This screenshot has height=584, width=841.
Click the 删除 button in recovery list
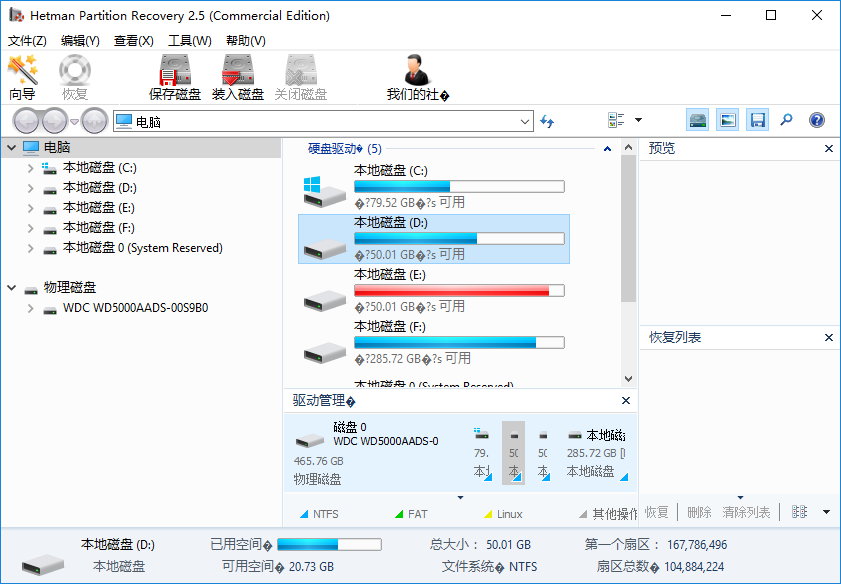click(699, 512)
